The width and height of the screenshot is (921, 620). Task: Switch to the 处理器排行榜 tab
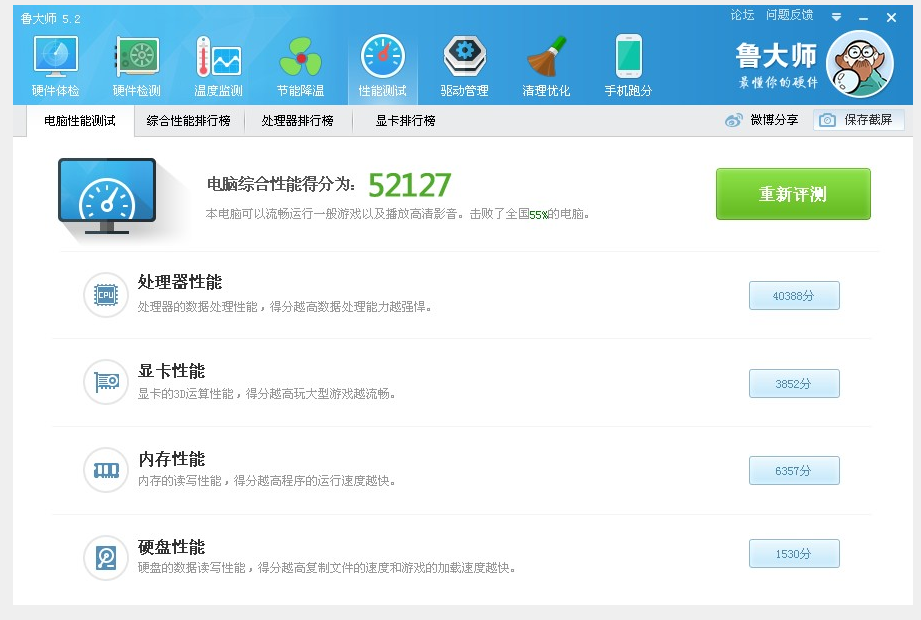click(x=297, y=121)
